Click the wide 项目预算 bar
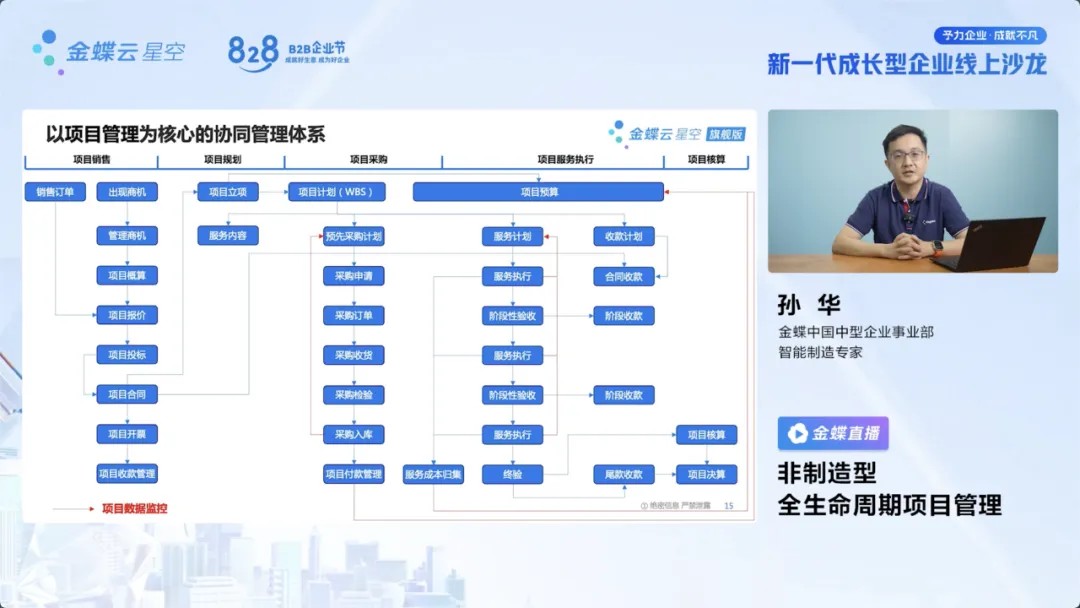 pyautogui.click(x=539, y=192)
